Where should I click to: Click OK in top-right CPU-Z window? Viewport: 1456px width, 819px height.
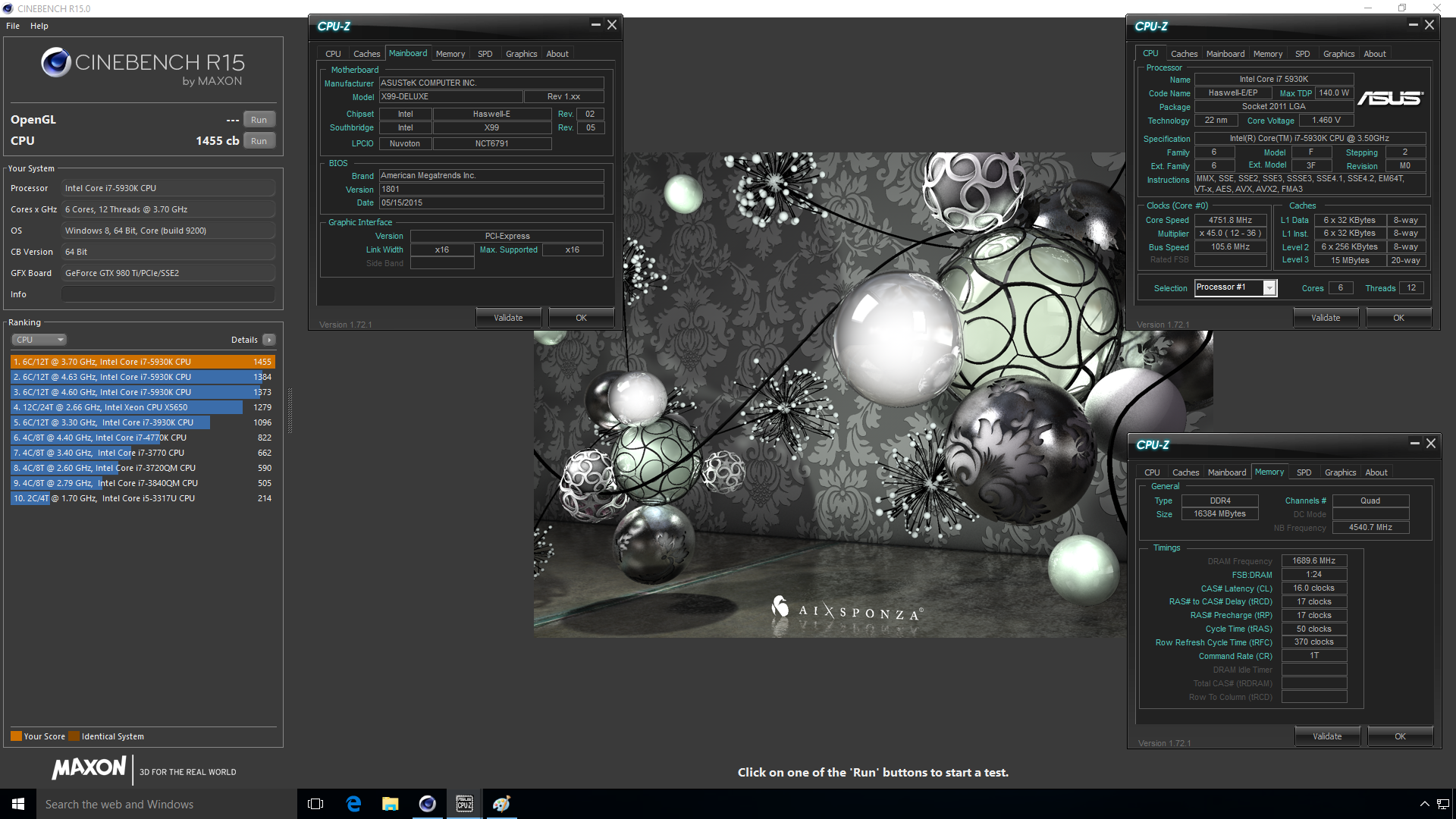coord(1398,318)
